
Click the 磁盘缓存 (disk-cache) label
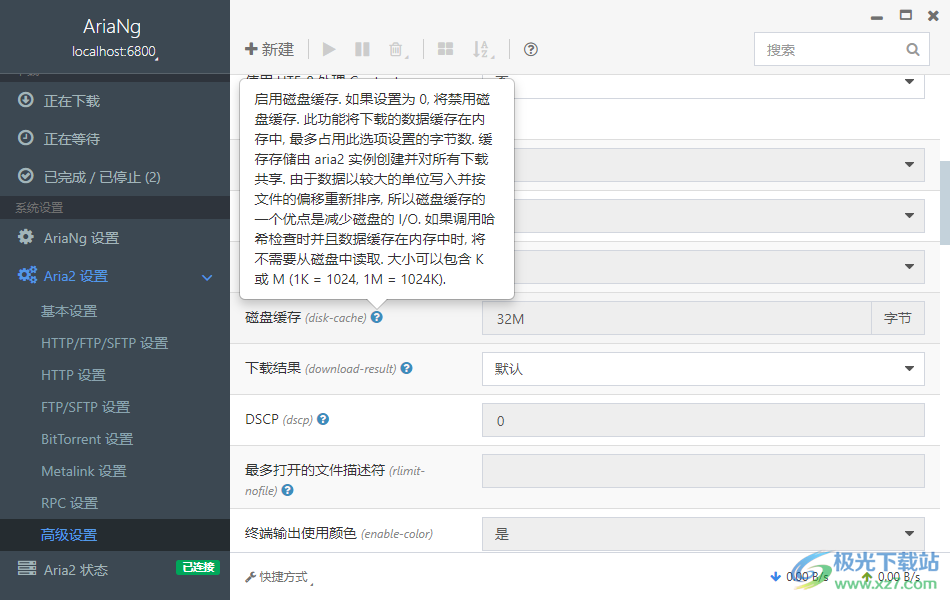pos(305,318)
